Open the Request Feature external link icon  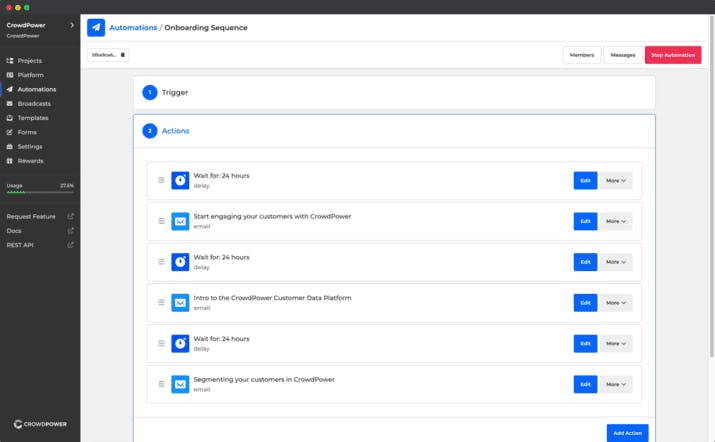tap(70, 216)
